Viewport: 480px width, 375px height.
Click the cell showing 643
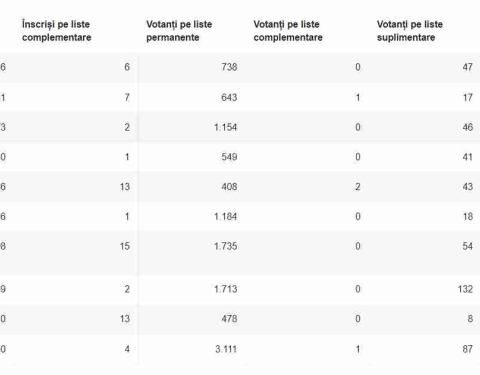coord(229,97)
